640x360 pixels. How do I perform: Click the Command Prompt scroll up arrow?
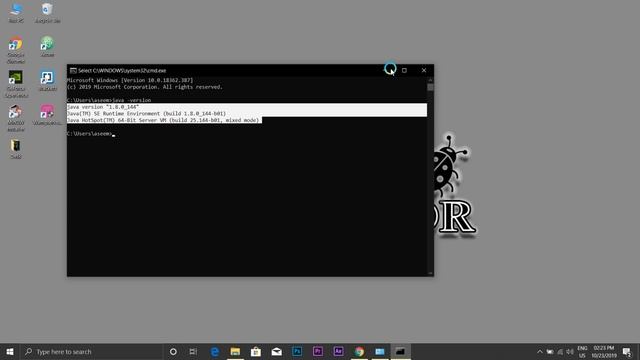(x=430, y=80)
